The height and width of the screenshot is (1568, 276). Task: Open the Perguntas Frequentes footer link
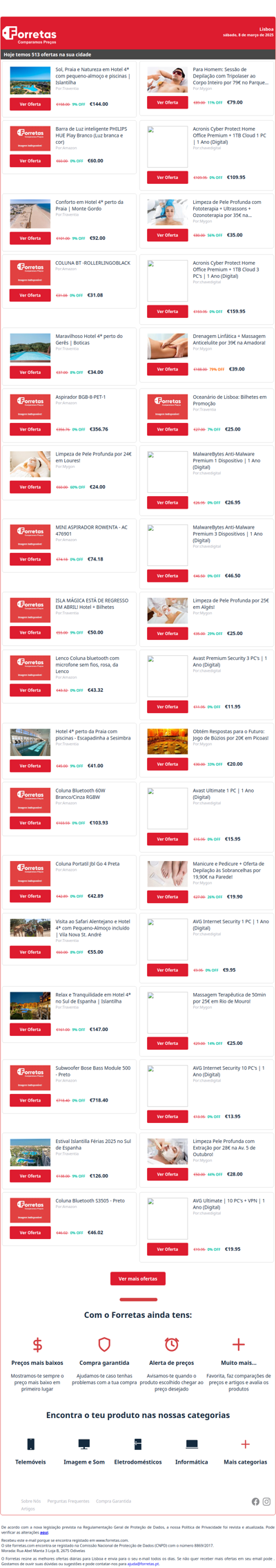[68, 1500]
